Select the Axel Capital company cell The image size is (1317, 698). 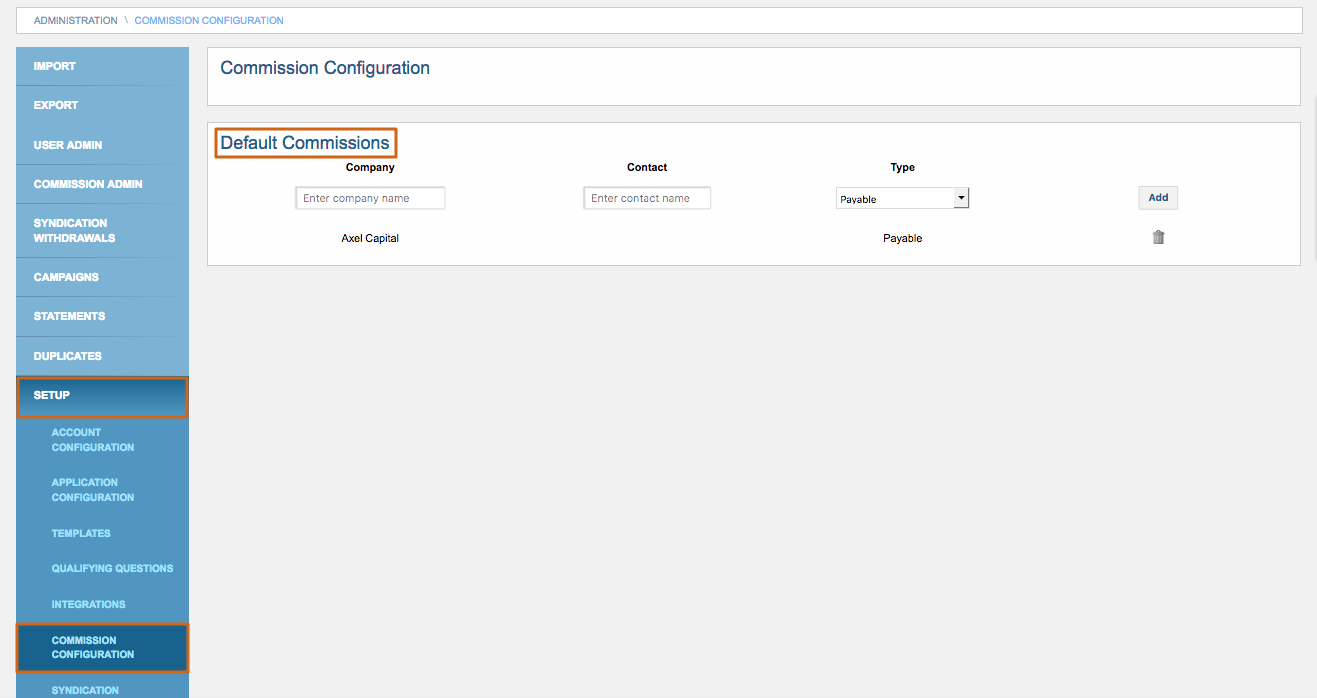[370, 239]
